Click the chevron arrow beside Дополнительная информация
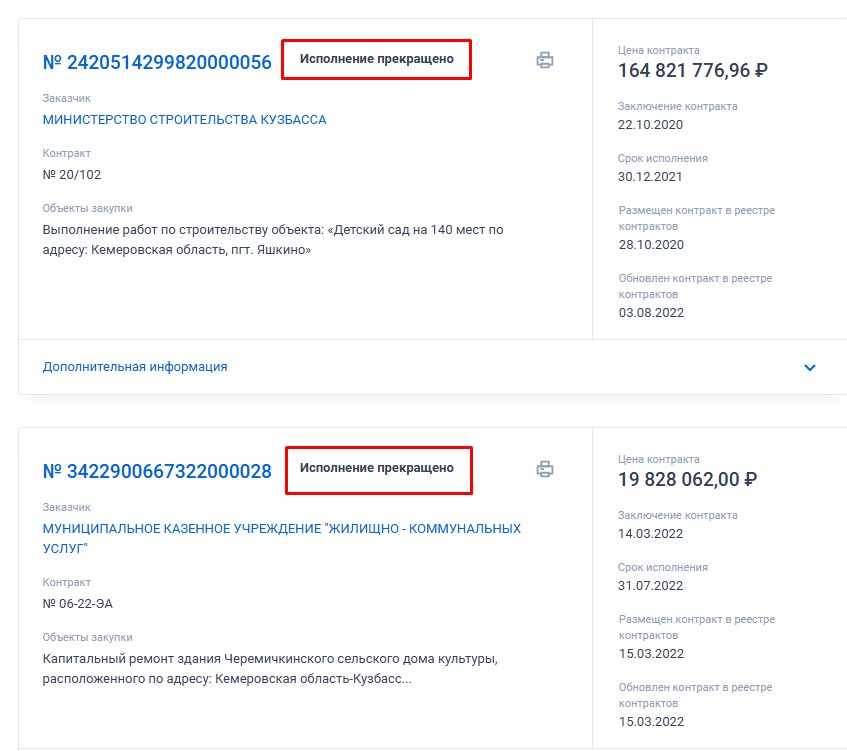The image size is (847, 751). [x=810, y=367]
